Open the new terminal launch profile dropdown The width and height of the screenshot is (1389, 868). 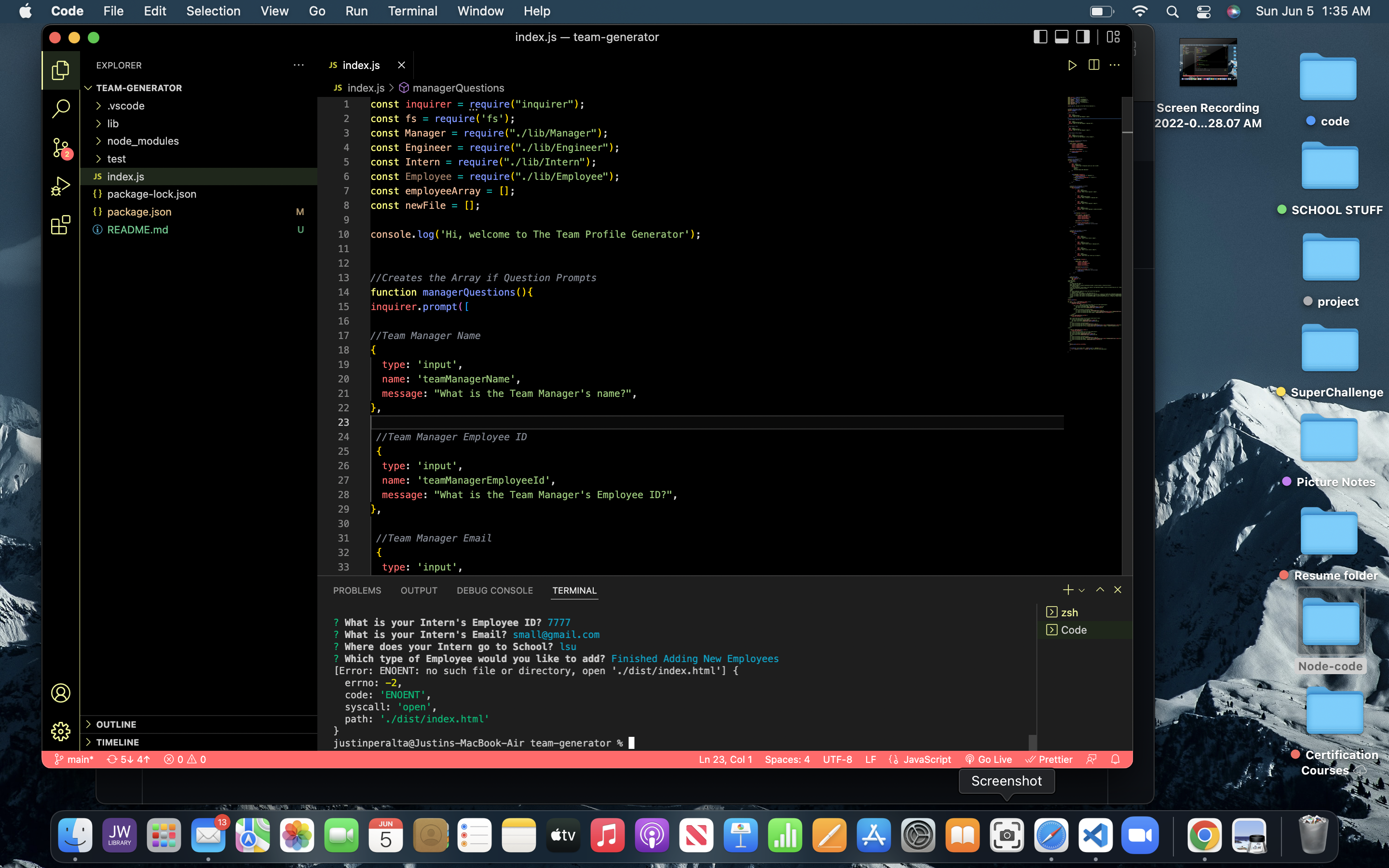(x=1081, y=590)
